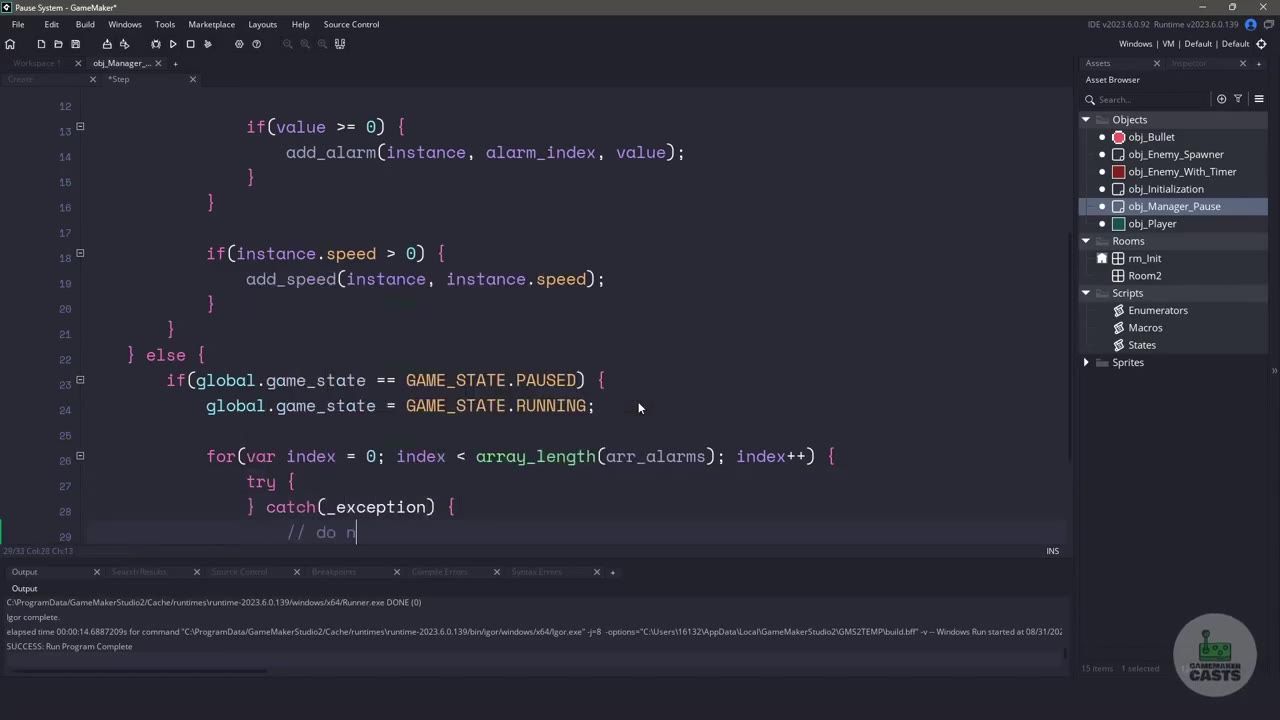This screenshot has height=720, width=1280.
Task: Add a new asset with plus circle icon
Action: click(1221, 99)
